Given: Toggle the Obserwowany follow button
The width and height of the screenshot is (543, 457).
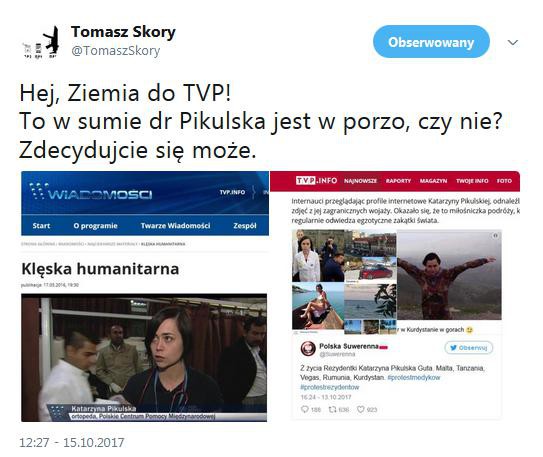Looking at the screenshot, I should (431, 42).
